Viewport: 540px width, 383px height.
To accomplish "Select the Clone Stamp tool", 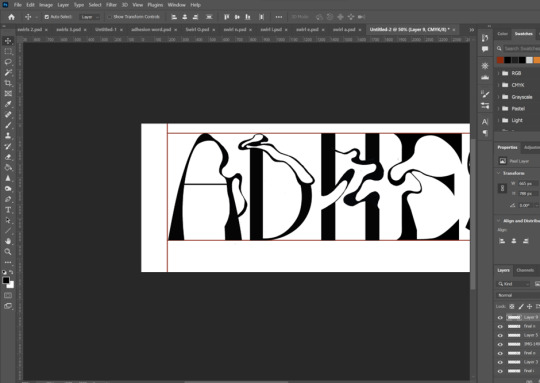I will [x=8, y=136].
